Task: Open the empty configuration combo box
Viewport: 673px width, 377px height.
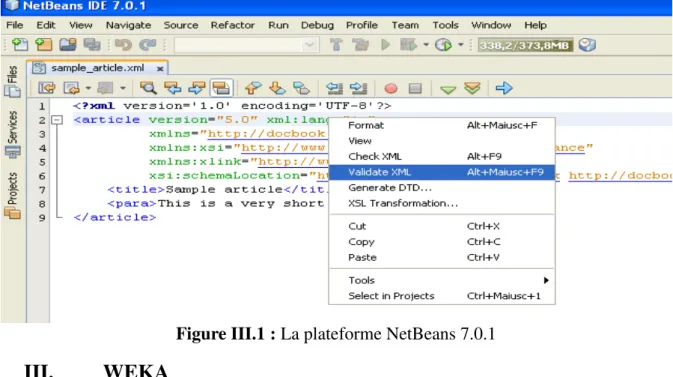Action: tap(246, 45)
